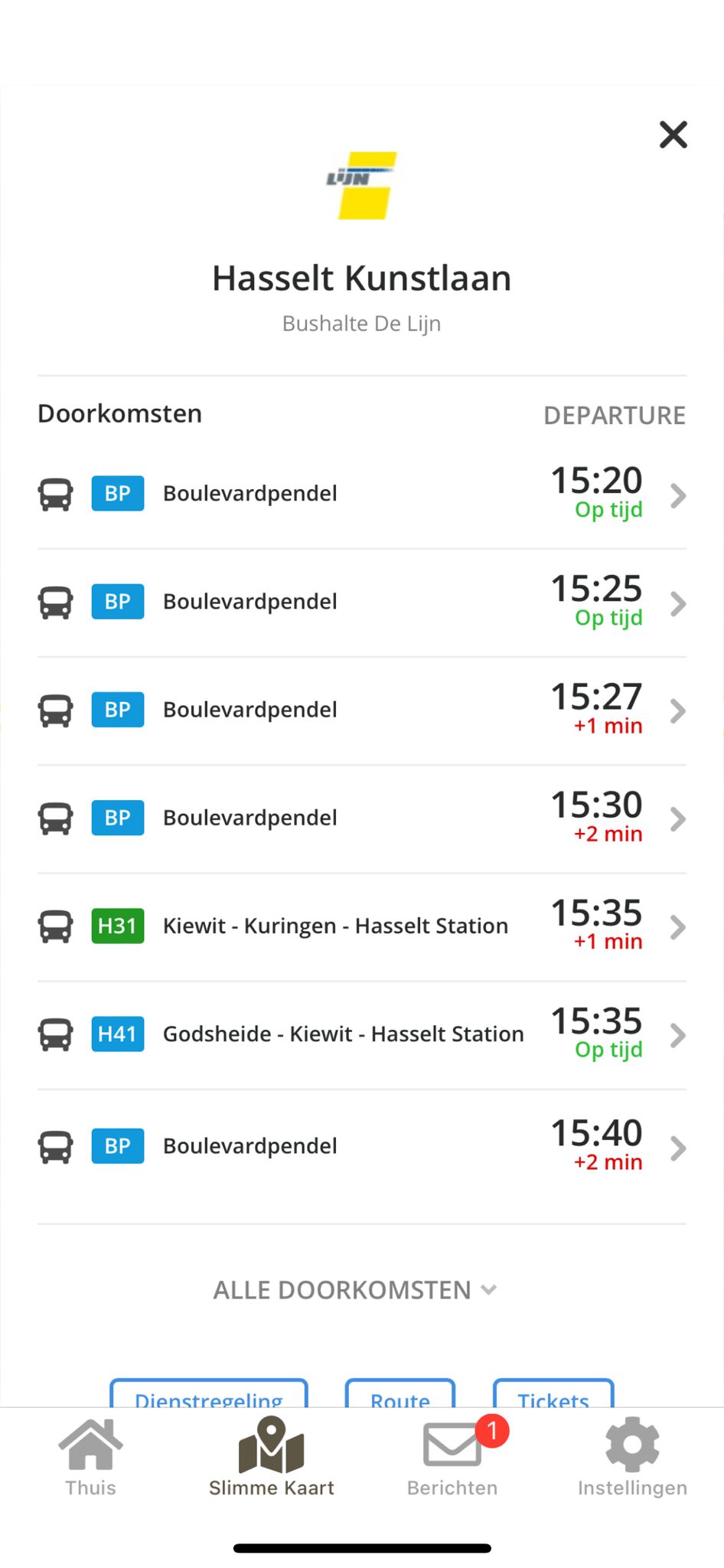Tap the Route button
This screenshot has width=724, height=1568.
[x=400, y=1395]
